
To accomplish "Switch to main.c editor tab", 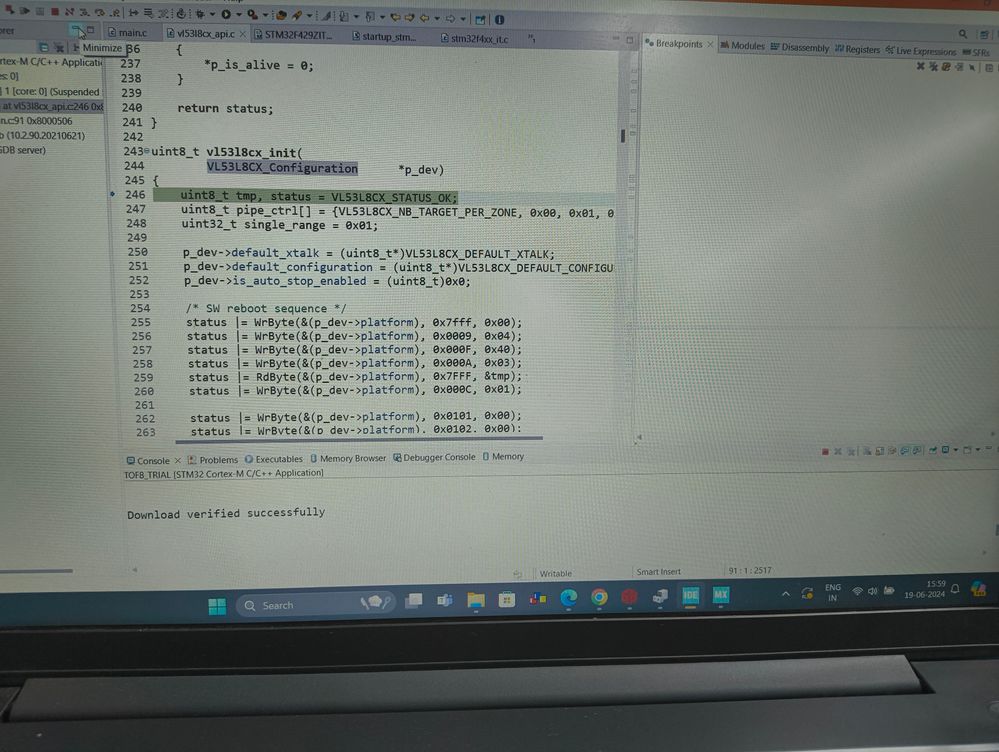I will point(127,33).
